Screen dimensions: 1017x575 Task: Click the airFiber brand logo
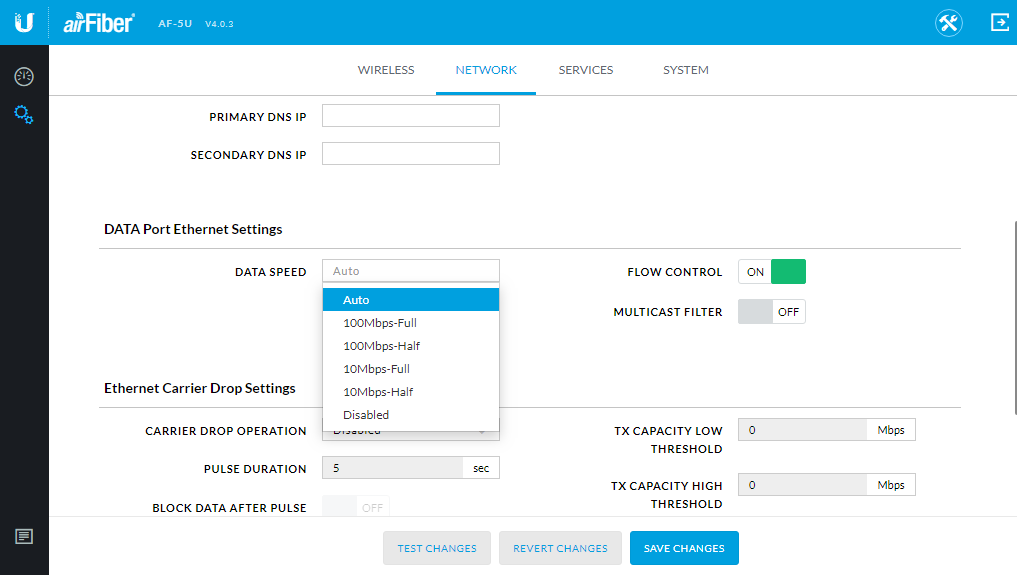coord(99,23)
